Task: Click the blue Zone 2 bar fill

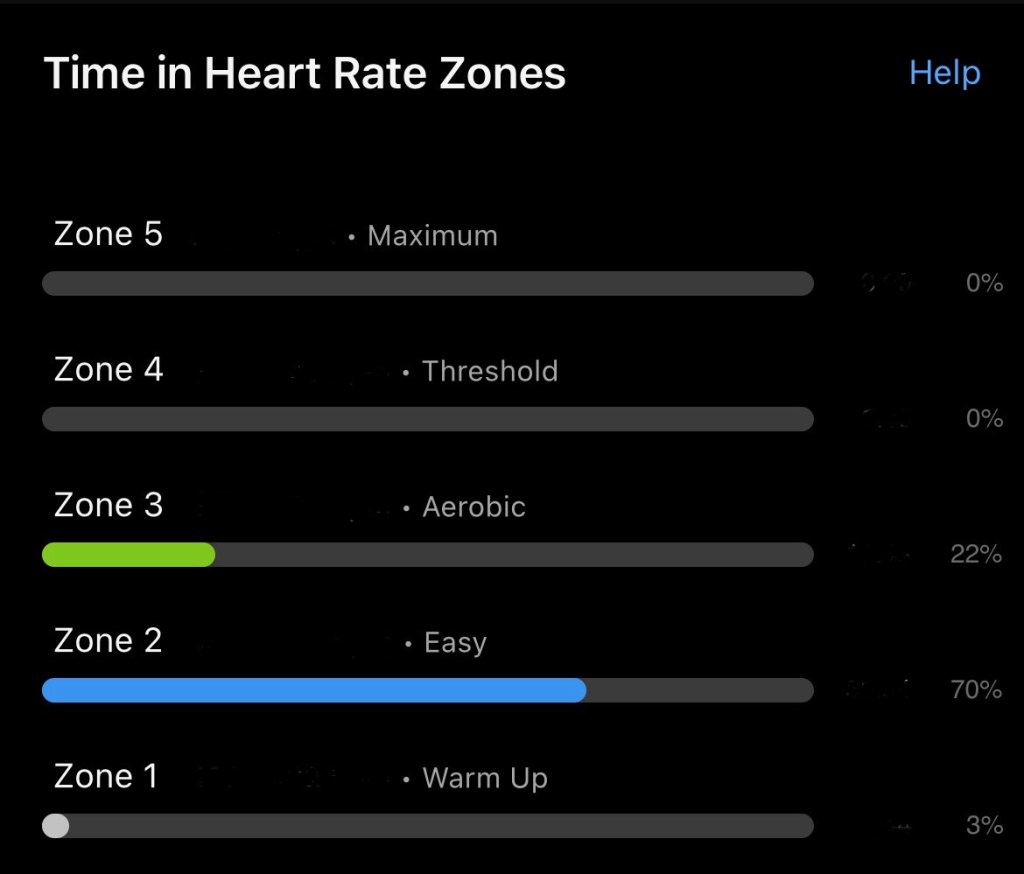Action: click(313, 690)
